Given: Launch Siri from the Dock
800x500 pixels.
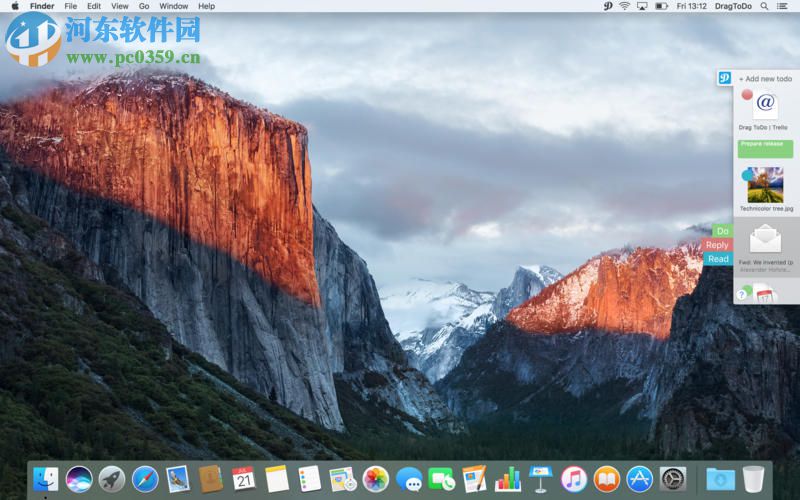Looking at the screenshot, I should 79,479.
